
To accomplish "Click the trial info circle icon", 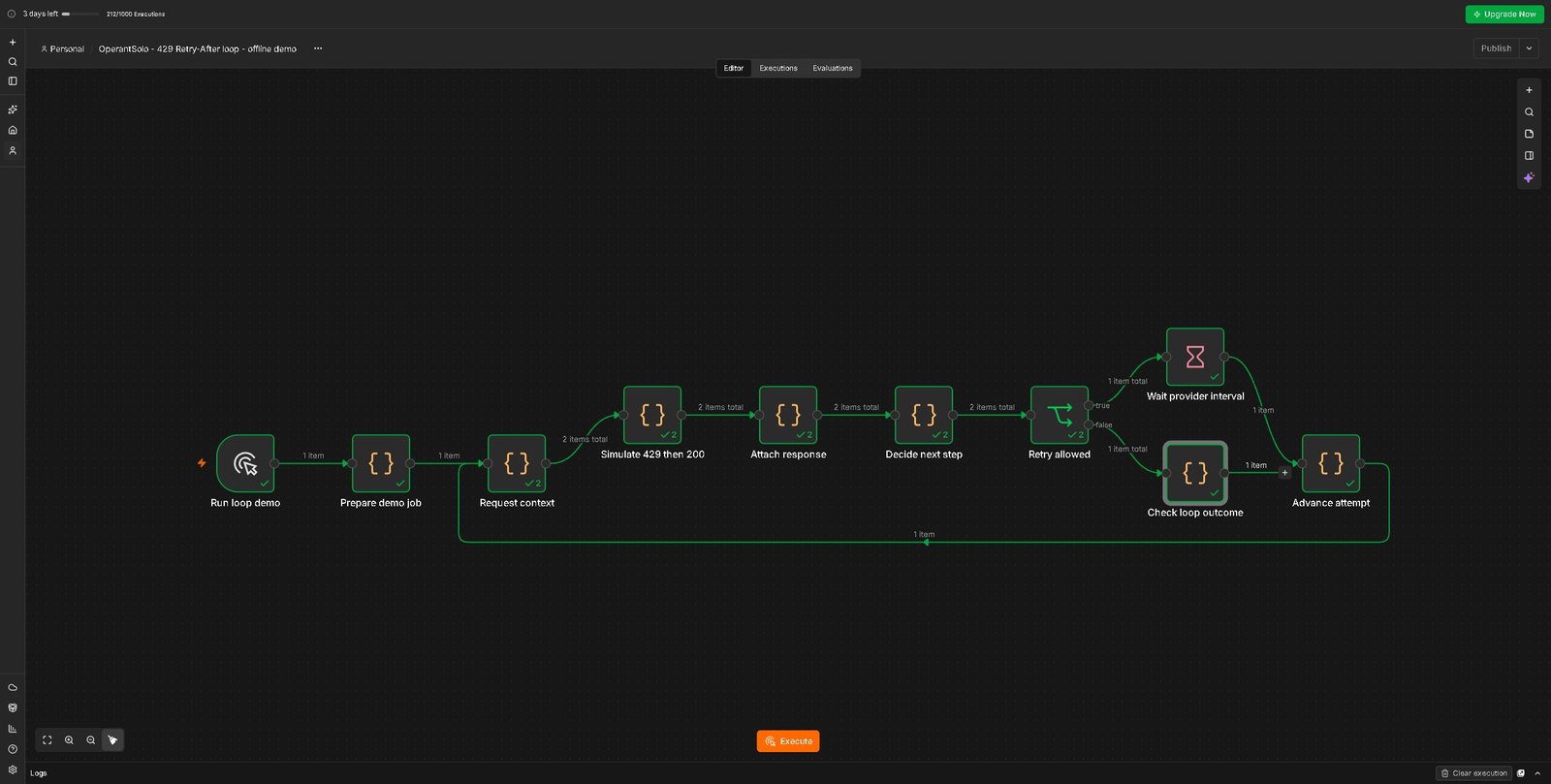I will coord(12,15).
